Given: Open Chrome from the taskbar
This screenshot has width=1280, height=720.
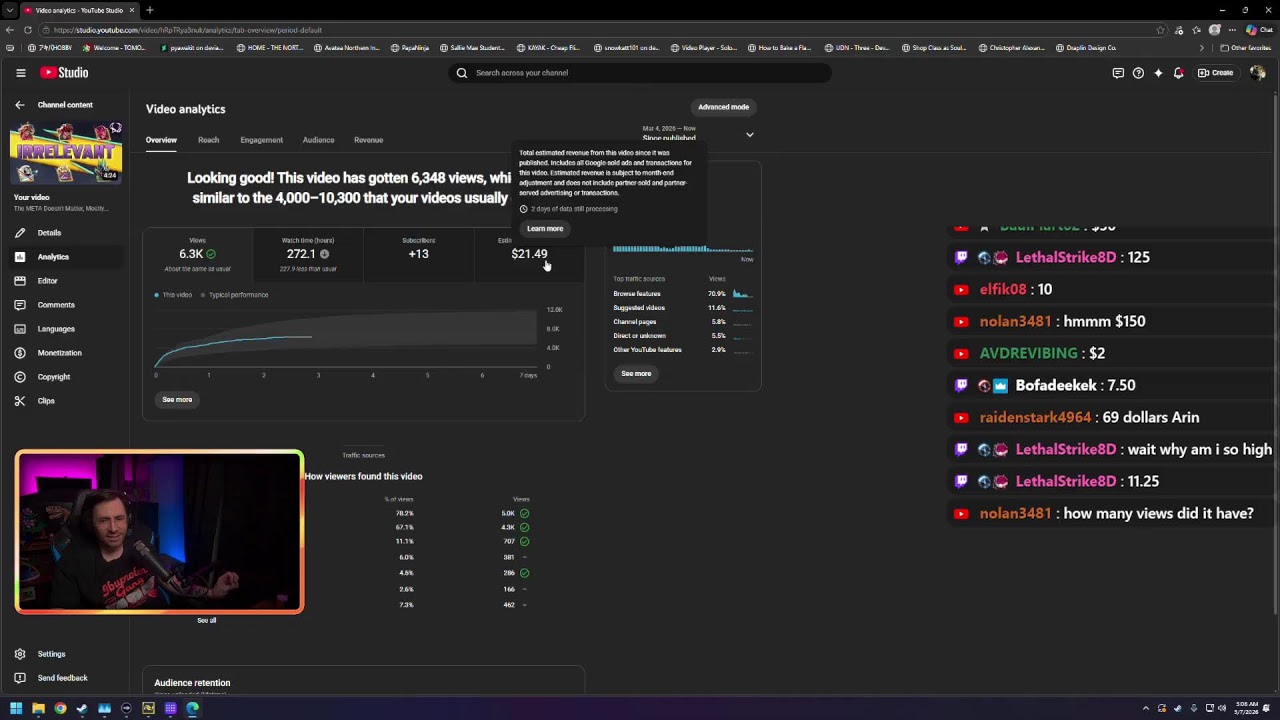Looking at the screenshot, I should point(60,709).
